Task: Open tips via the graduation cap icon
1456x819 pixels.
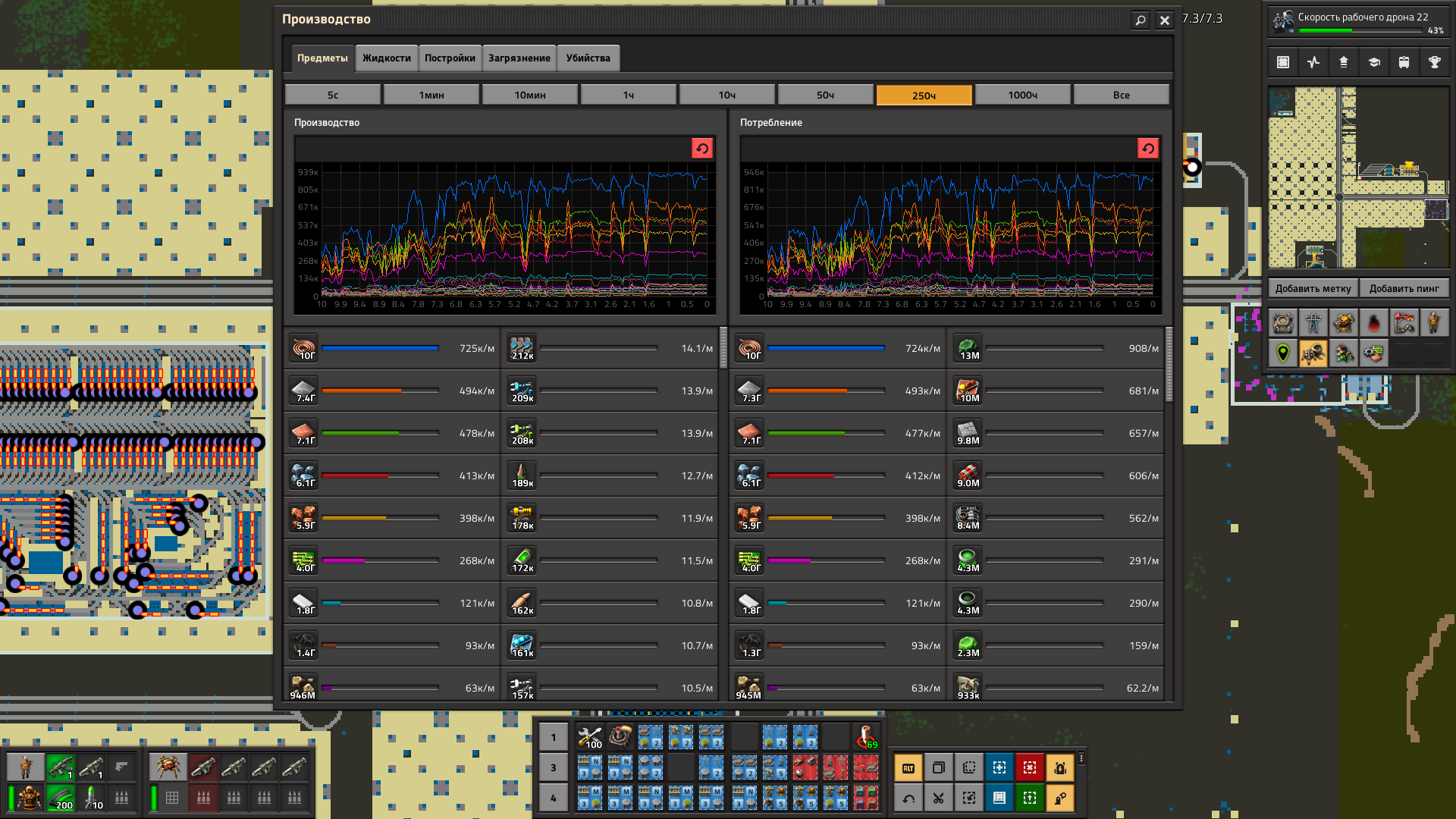Action: 1374,62
